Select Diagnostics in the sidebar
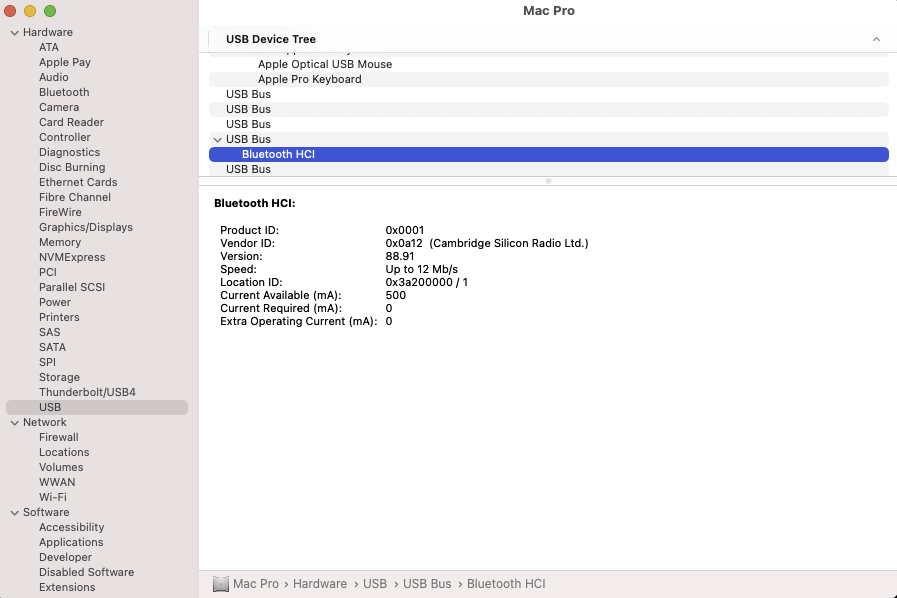This screenshot has height=598, width=897. pyautogui.click(x=69, y=152)
